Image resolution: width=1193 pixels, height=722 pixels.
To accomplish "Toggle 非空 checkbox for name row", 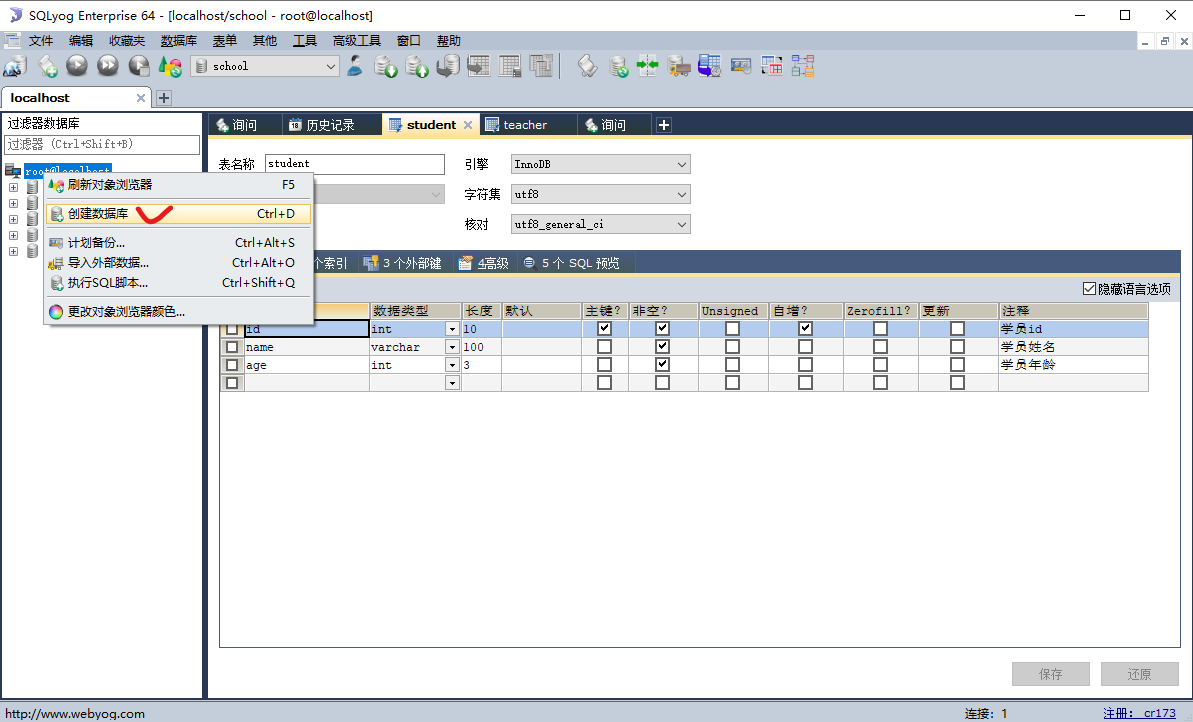I will (663, 347).
